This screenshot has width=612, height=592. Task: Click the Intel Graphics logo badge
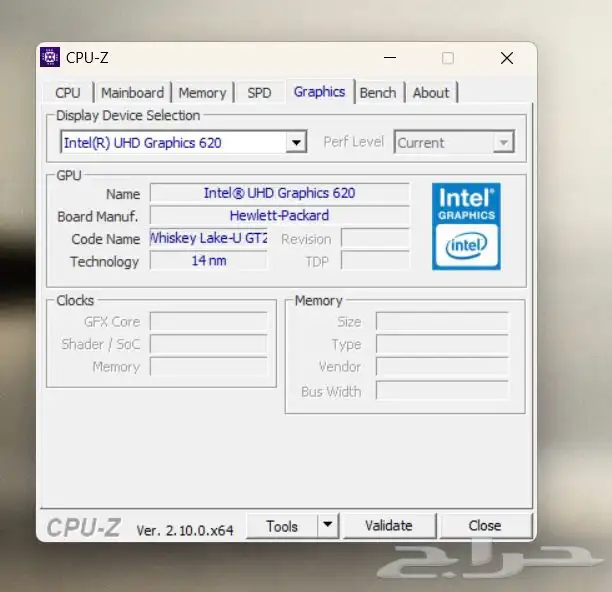pyautogui.click(x=466, y=226)
